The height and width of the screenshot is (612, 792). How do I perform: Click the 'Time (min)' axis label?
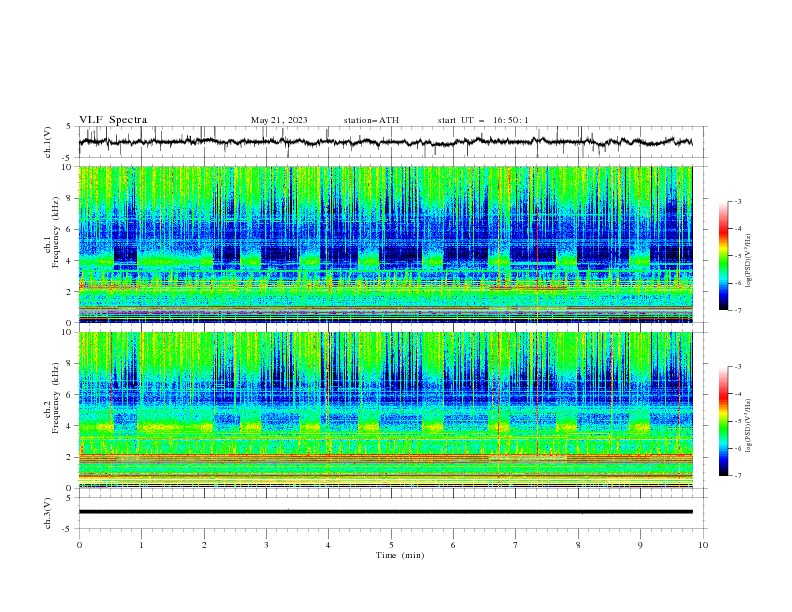click(x=400, y=555)
